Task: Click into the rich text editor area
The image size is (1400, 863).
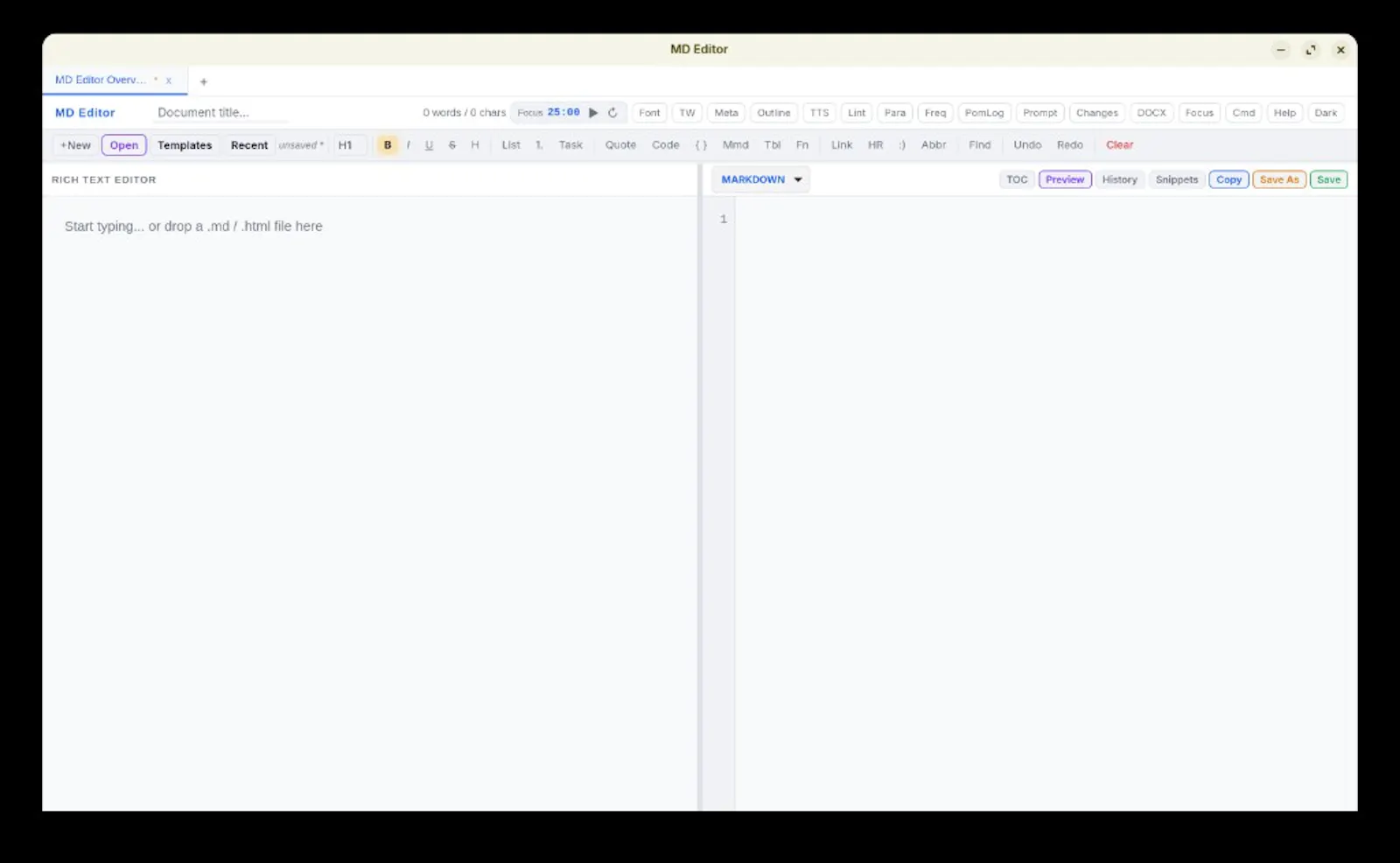Action: (370, 503)
